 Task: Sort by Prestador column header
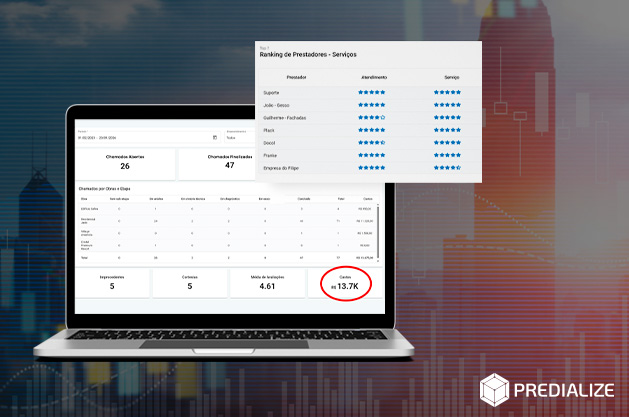pyautogui.click(x=296, y=77)
